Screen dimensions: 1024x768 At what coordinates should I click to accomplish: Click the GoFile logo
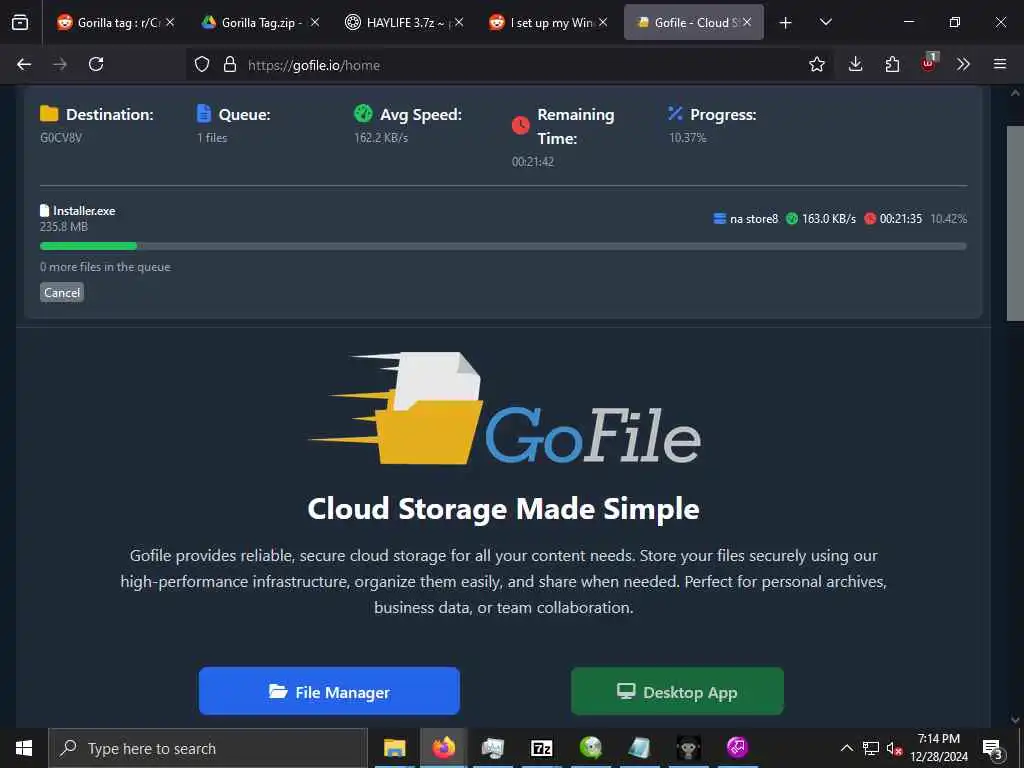pyautogui.click(x=504, y=409)
